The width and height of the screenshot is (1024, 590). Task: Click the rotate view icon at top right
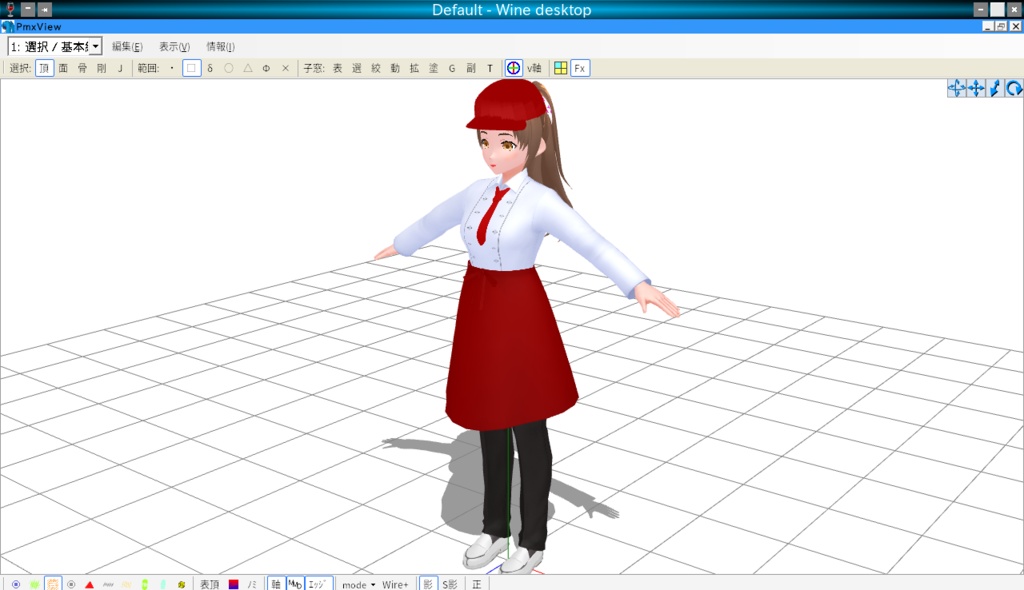[x=1016, y=88]
